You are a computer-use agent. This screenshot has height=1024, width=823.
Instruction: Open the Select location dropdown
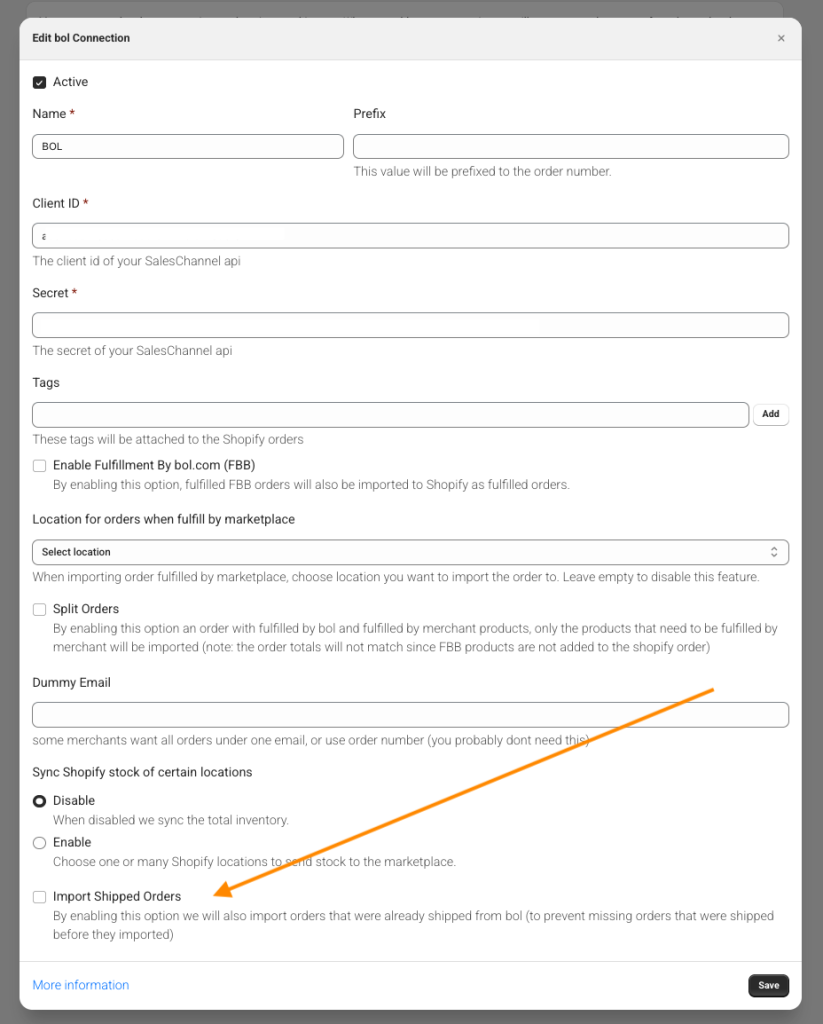click(x=410, y=552)
